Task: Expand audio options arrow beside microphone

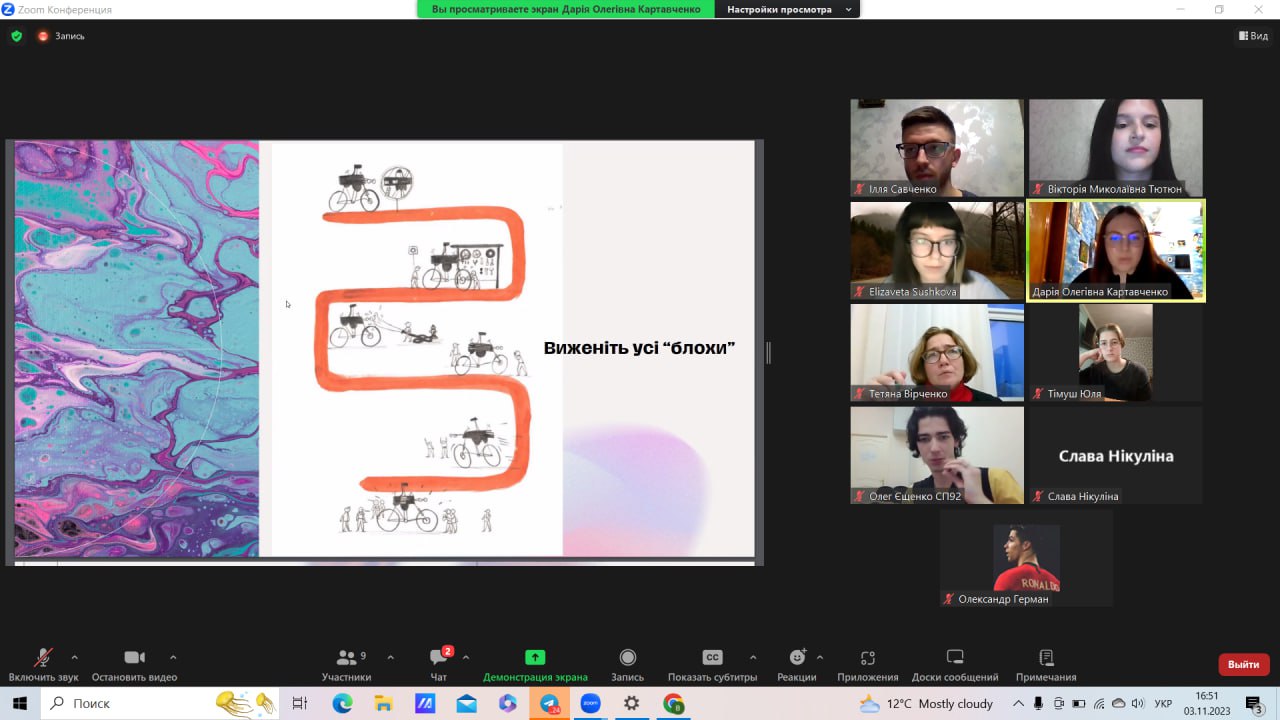Action: click(74, 657)
